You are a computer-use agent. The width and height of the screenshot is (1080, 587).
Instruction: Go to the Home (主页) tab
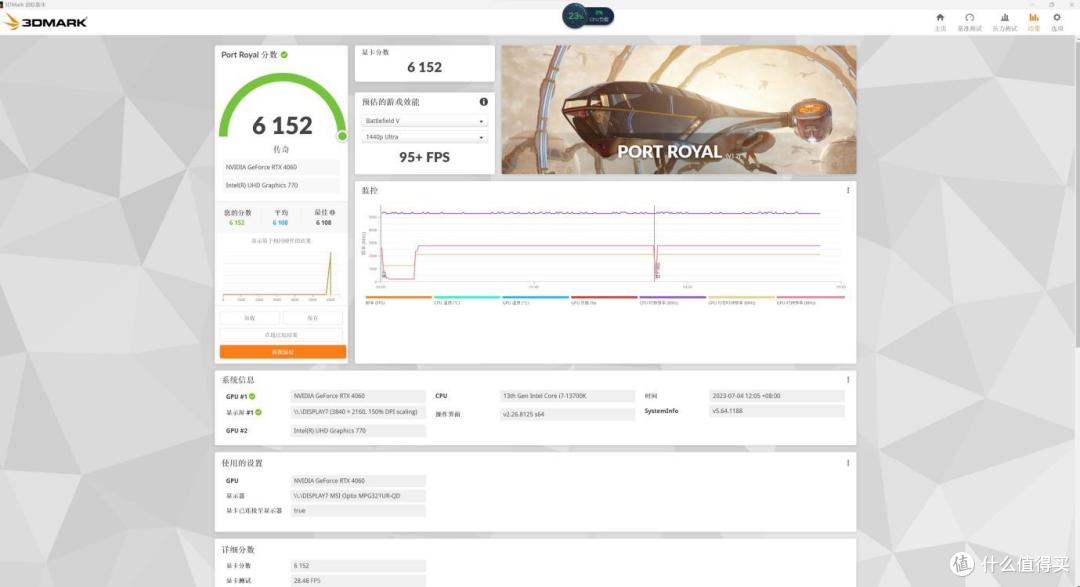939,21
